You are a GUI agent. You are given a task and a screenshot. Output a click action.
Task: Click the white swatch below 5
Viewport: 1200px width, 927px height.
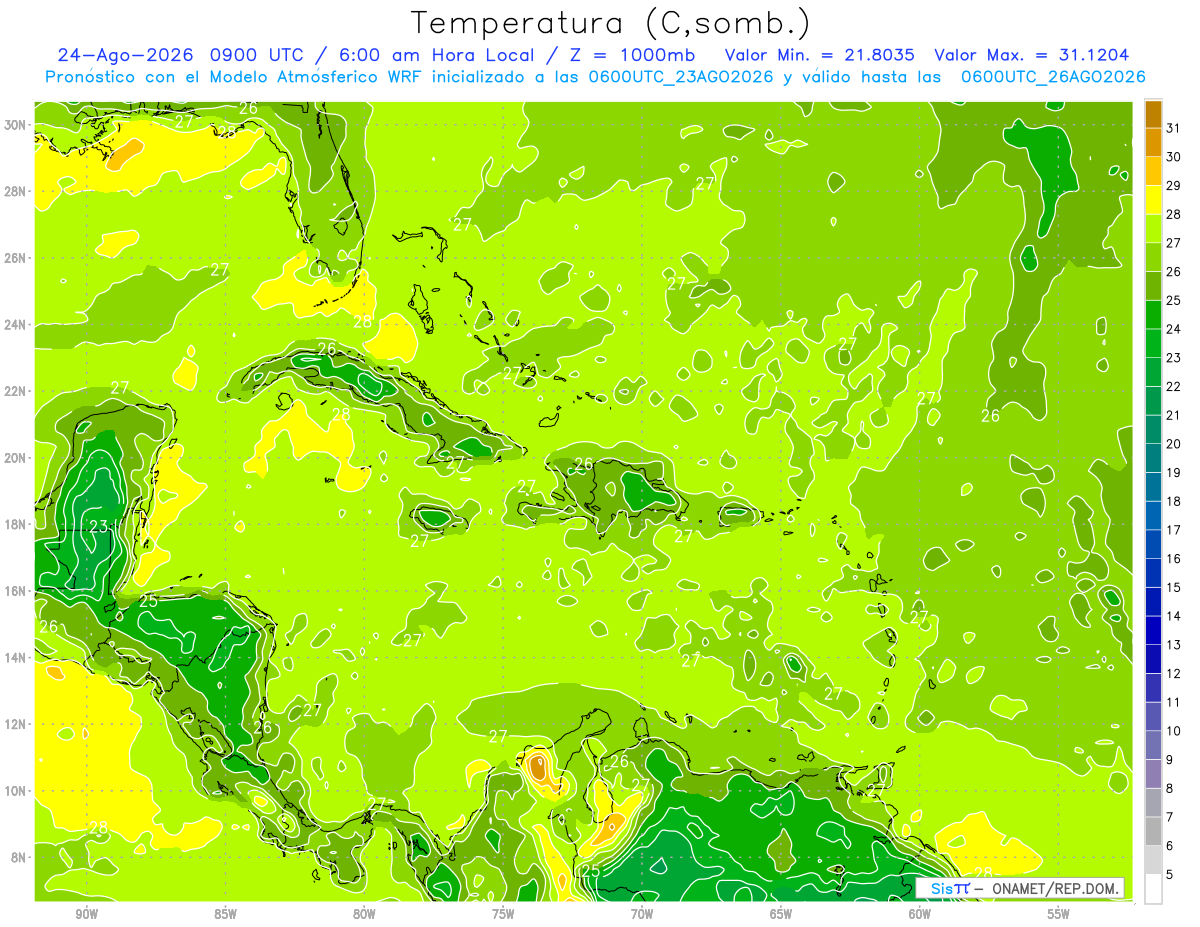1153,888
